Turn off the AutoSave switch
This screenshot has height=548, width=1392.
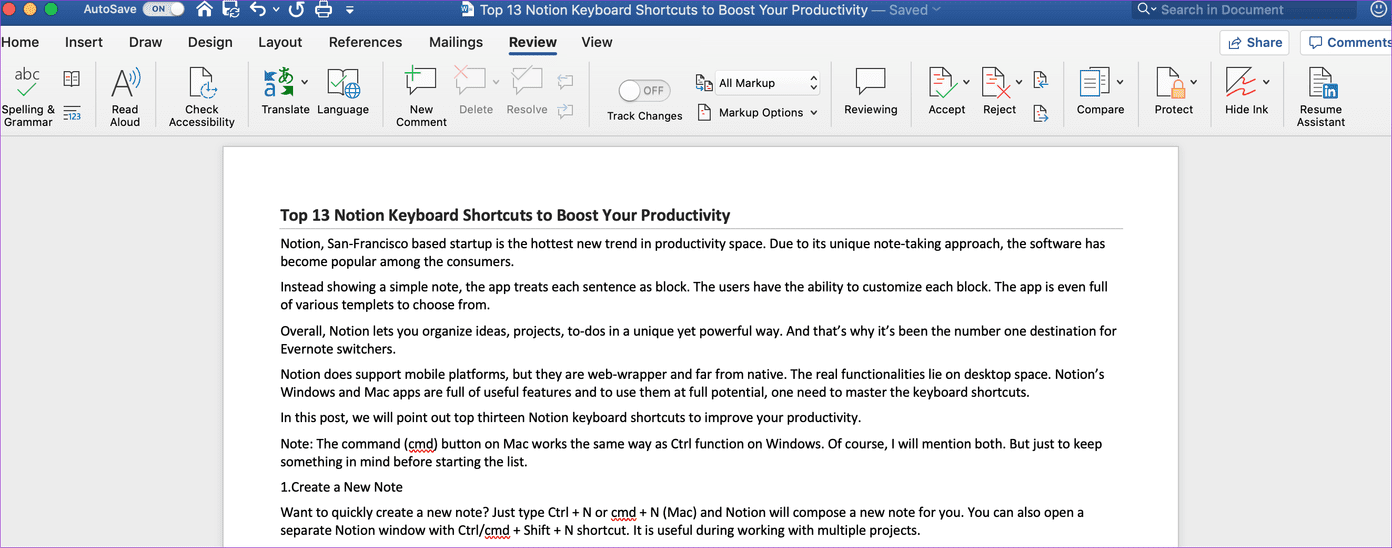pyautogui.click(x=164, y=9)
